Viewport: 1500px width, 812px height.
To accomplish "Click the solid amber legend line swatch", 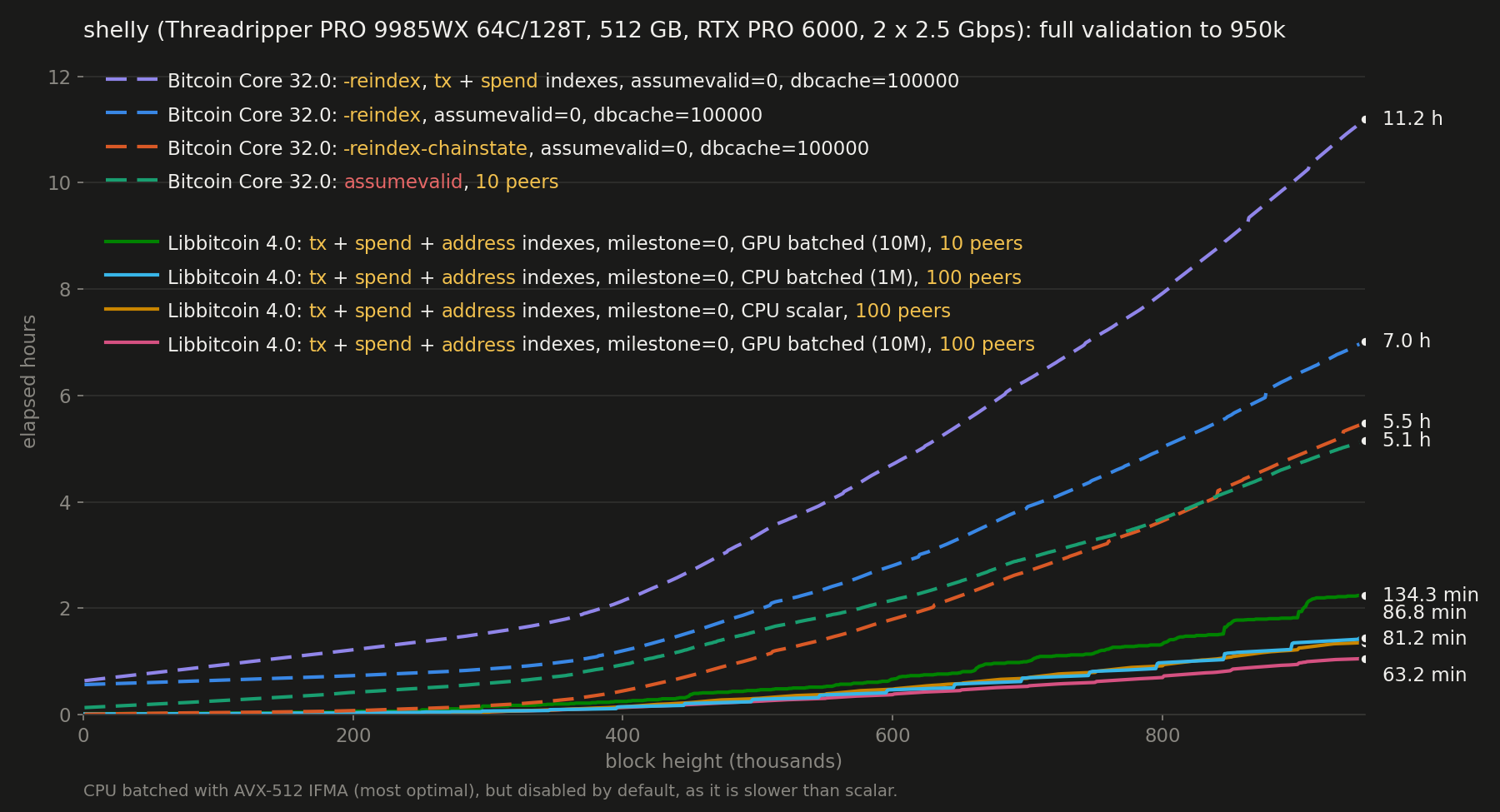I will click(x=132, y=310).
